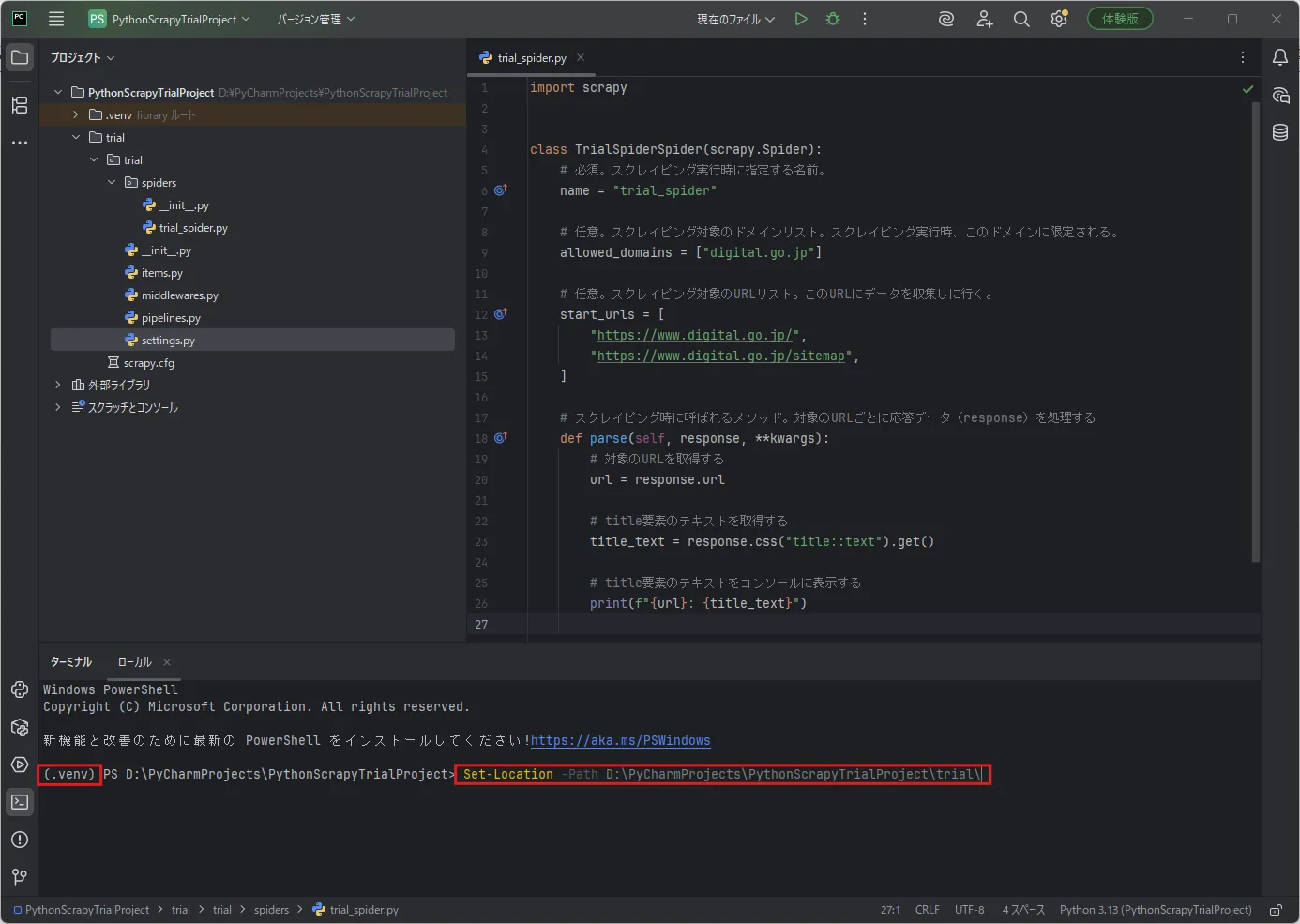This screenshot has height=924, width=1300.
Task: Open the Services tool window icon
Action: pos(20,765)
